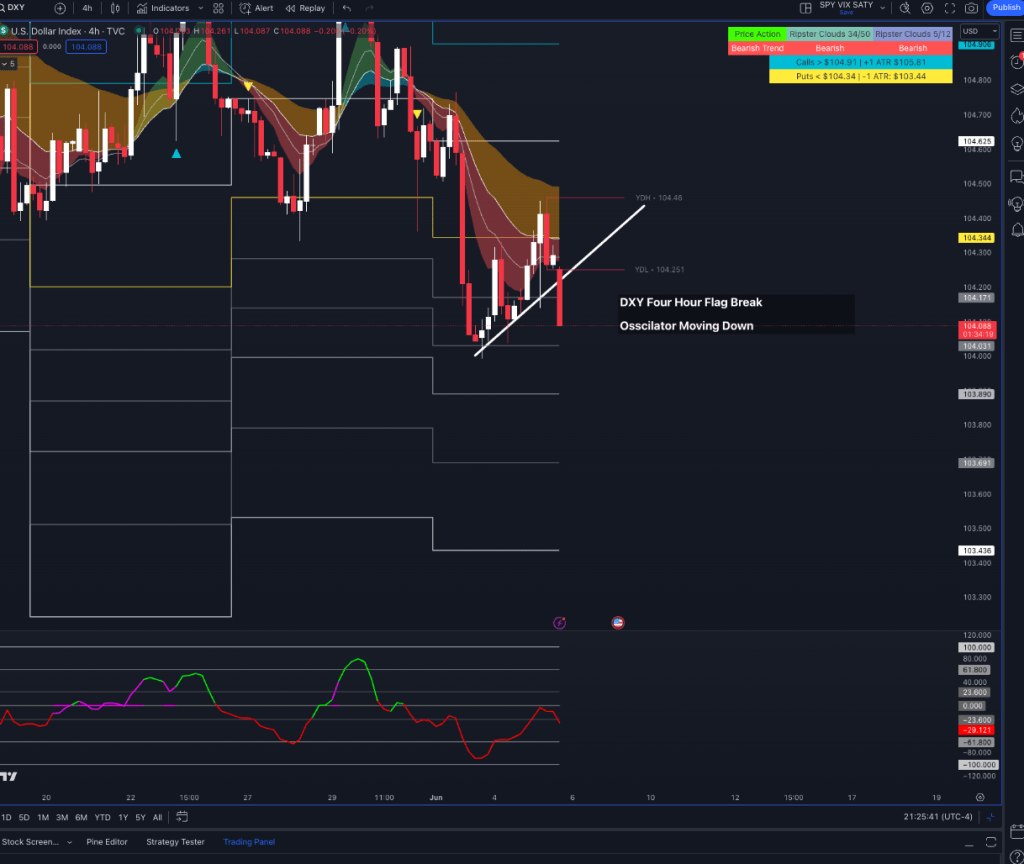
Task: Open the Strategy Tester tab
Action: [x=175, y=842]
